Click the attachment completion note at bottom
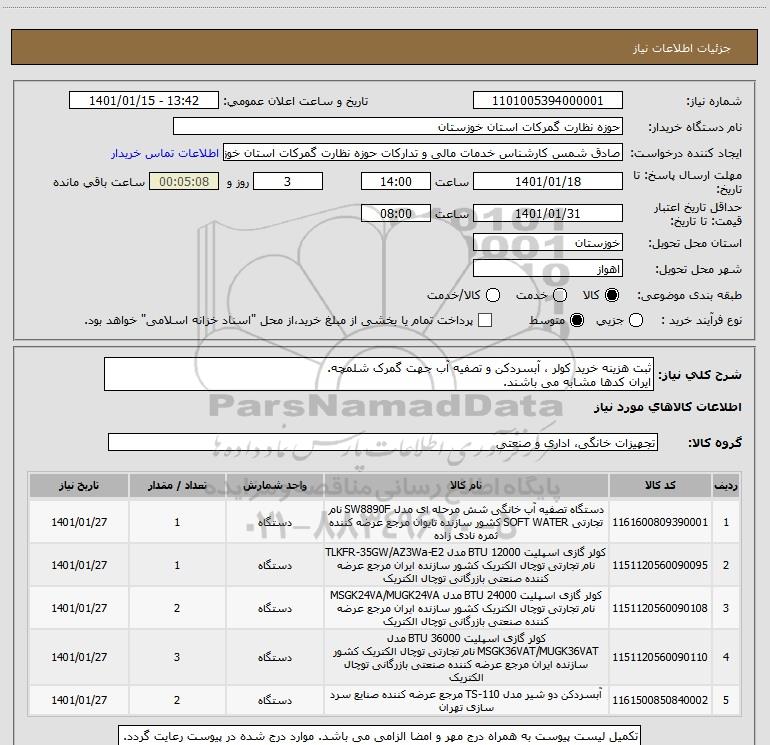This screenshot has width=770, height=745. tap(379, 736)
